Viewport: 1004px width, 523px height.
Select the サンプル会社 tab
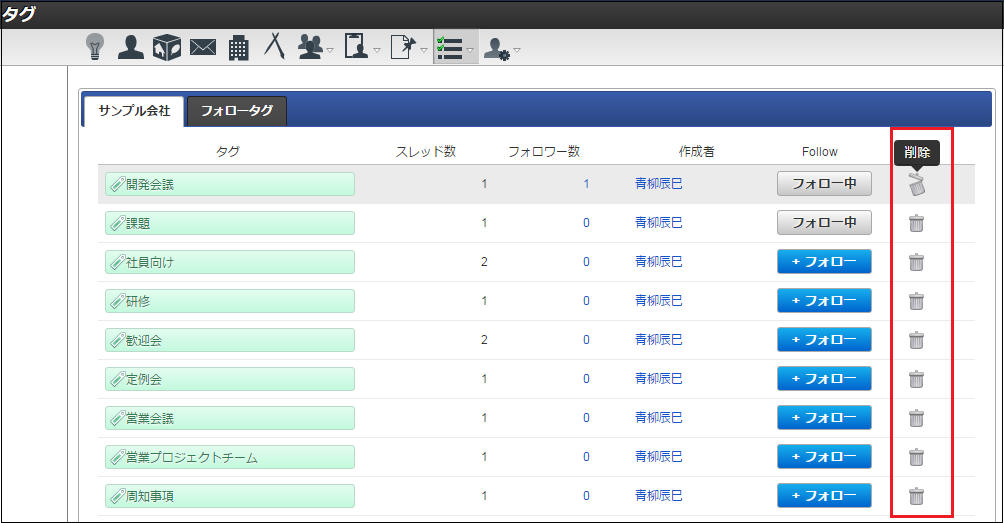click(x=133, y=111)
